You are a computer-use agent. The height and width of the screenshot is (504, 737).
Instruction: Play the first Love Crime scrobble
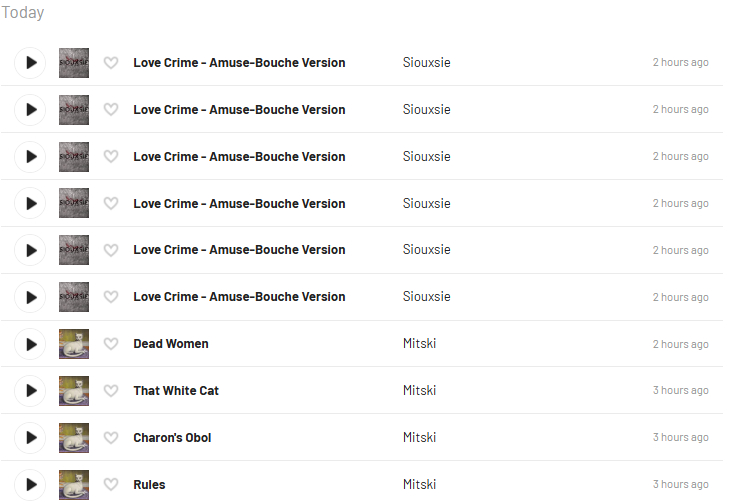tap(31, 63)
